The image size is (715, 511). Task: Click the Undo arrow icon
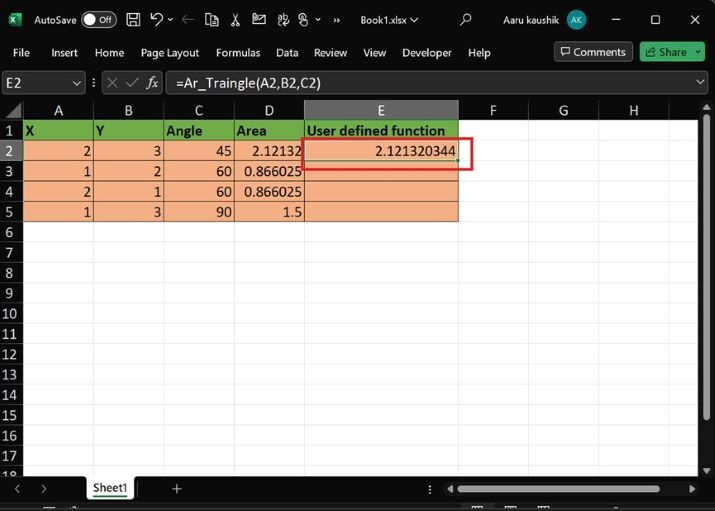click(x=156, y=20)
